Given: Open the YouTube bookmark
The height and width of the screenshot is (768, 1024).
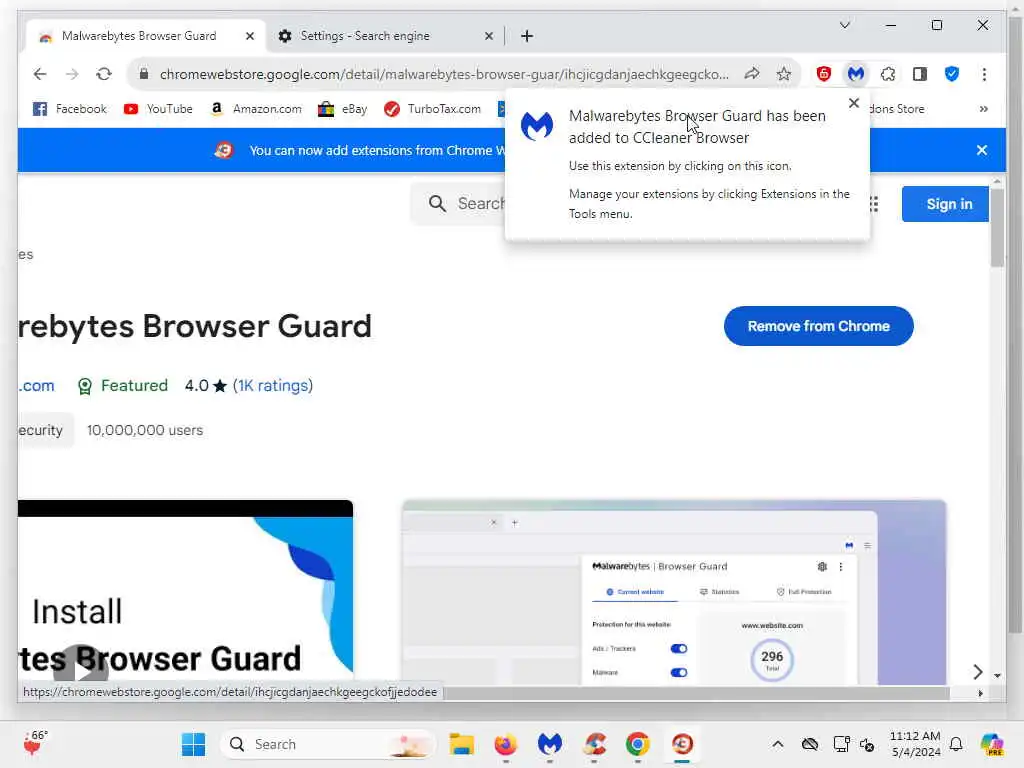Looking at the screenshot, I should click(158, 109).
